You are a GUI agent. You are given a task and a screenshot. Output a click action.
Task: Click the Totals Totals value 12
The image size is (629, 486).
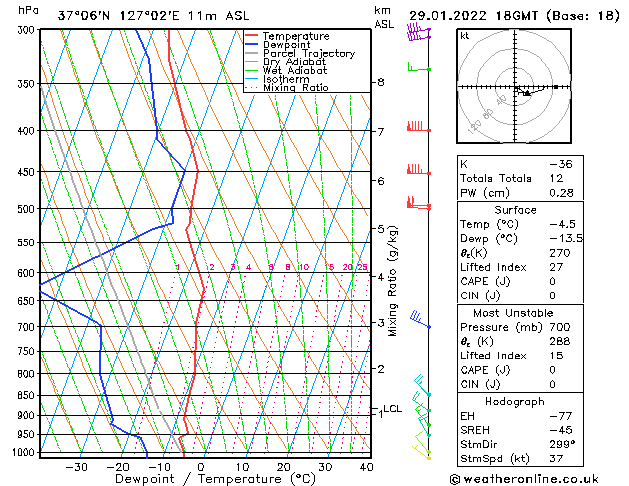coord(556,178)
